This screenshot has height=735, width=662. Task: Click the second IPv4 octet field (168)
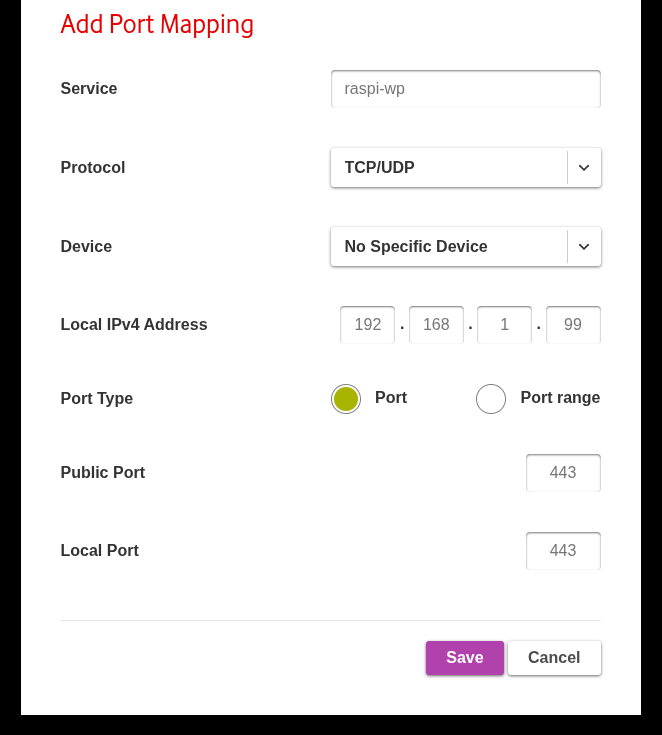click(436, 325)
